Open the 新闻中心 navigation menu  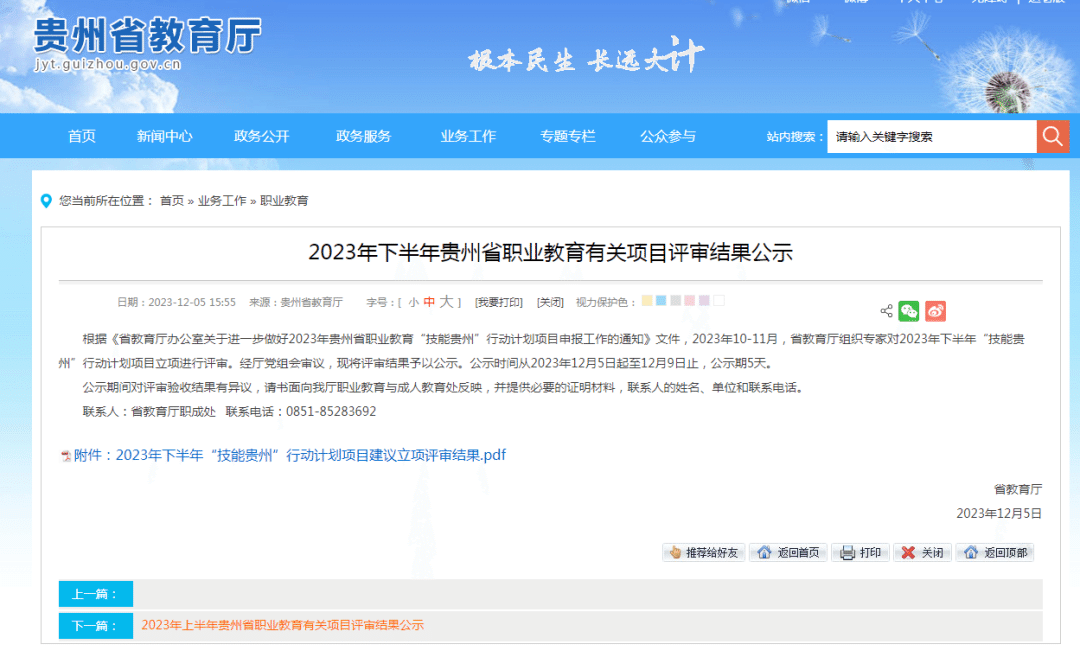coord(164,137)
